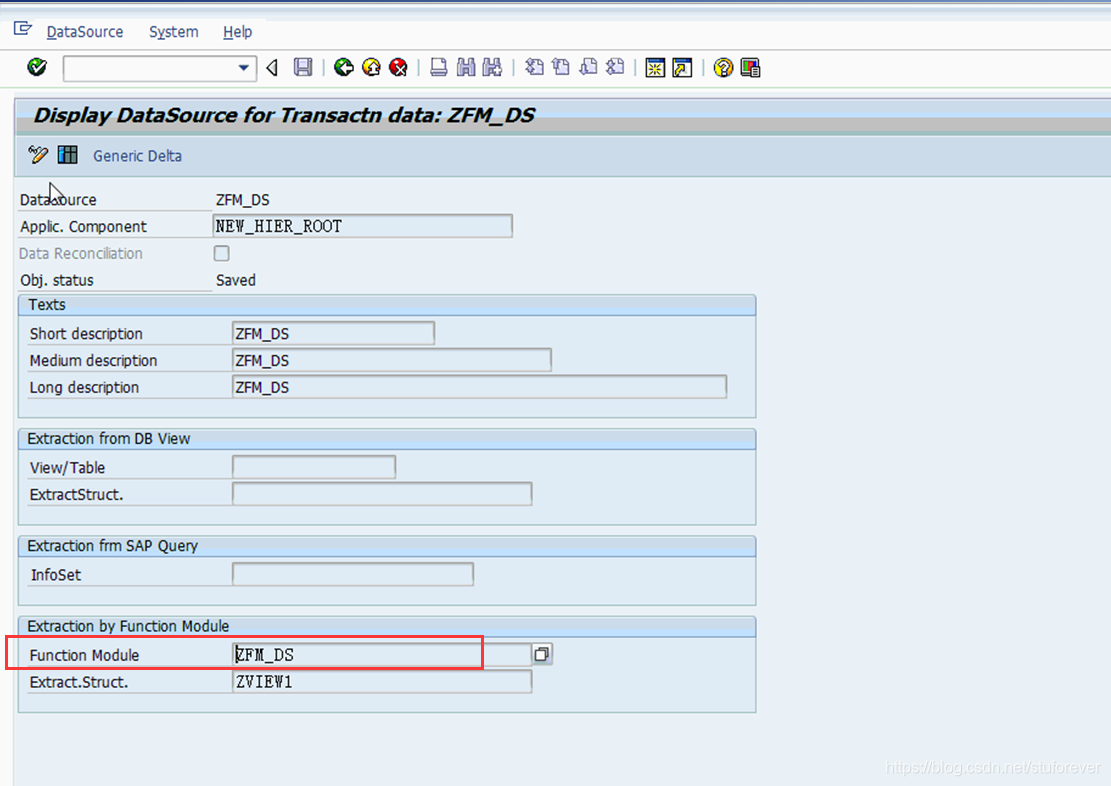Click the Applic. Component field
1111x786 pixels.
click(362, 226)
